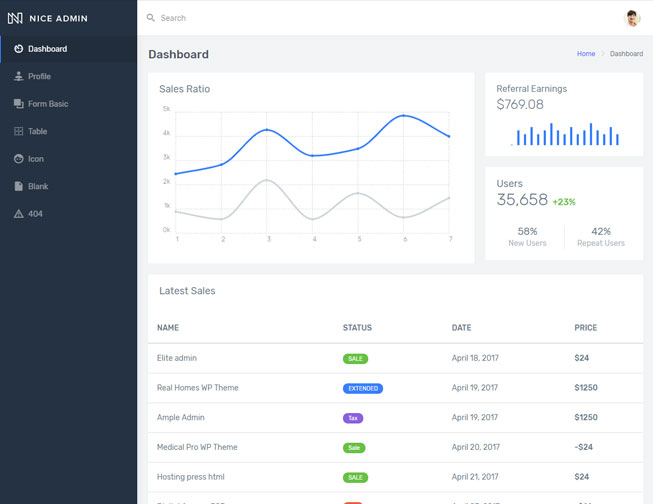Click the Icon smiley face icon
This screenshot has width=653, height=504.
[19, 159]
